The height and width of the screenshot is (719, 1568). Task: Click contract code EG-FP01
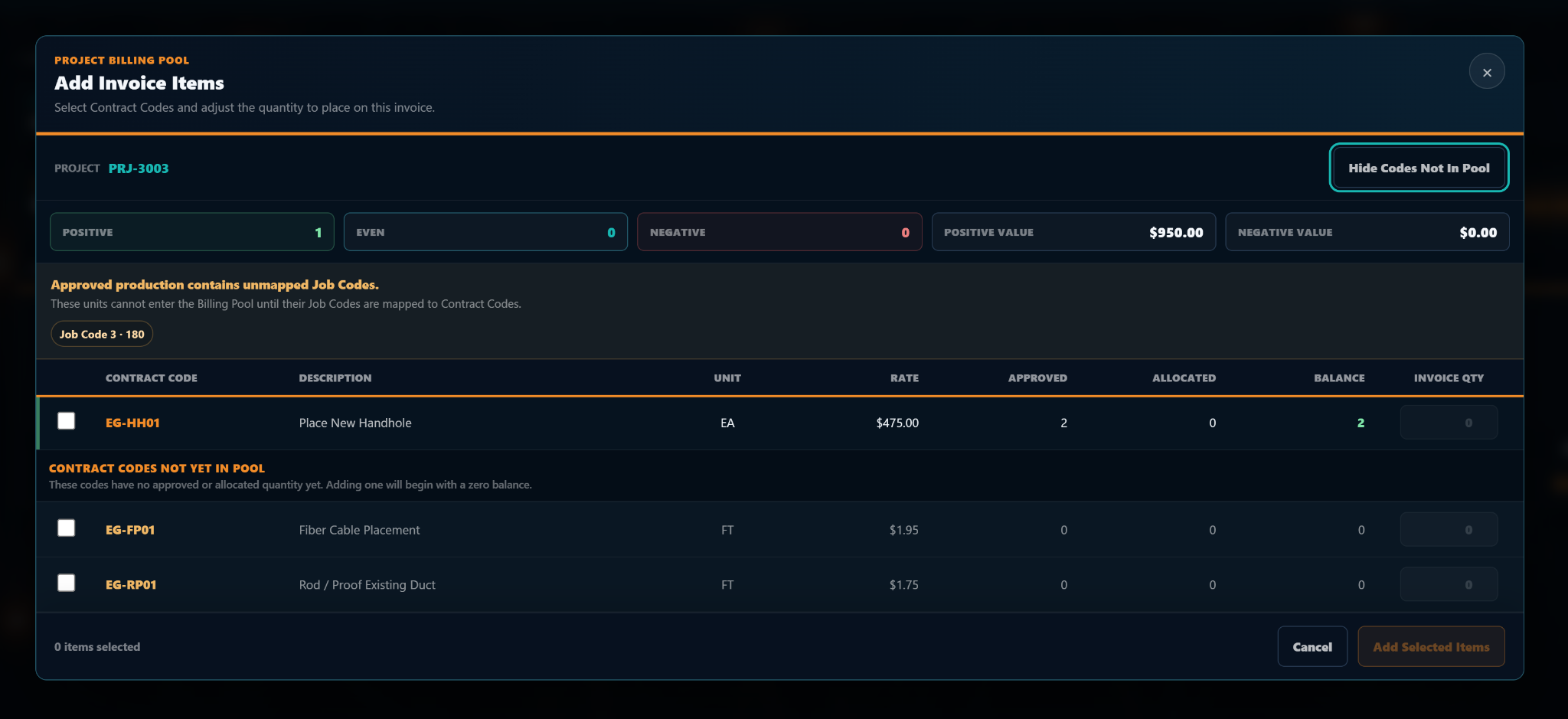[130, 530]
